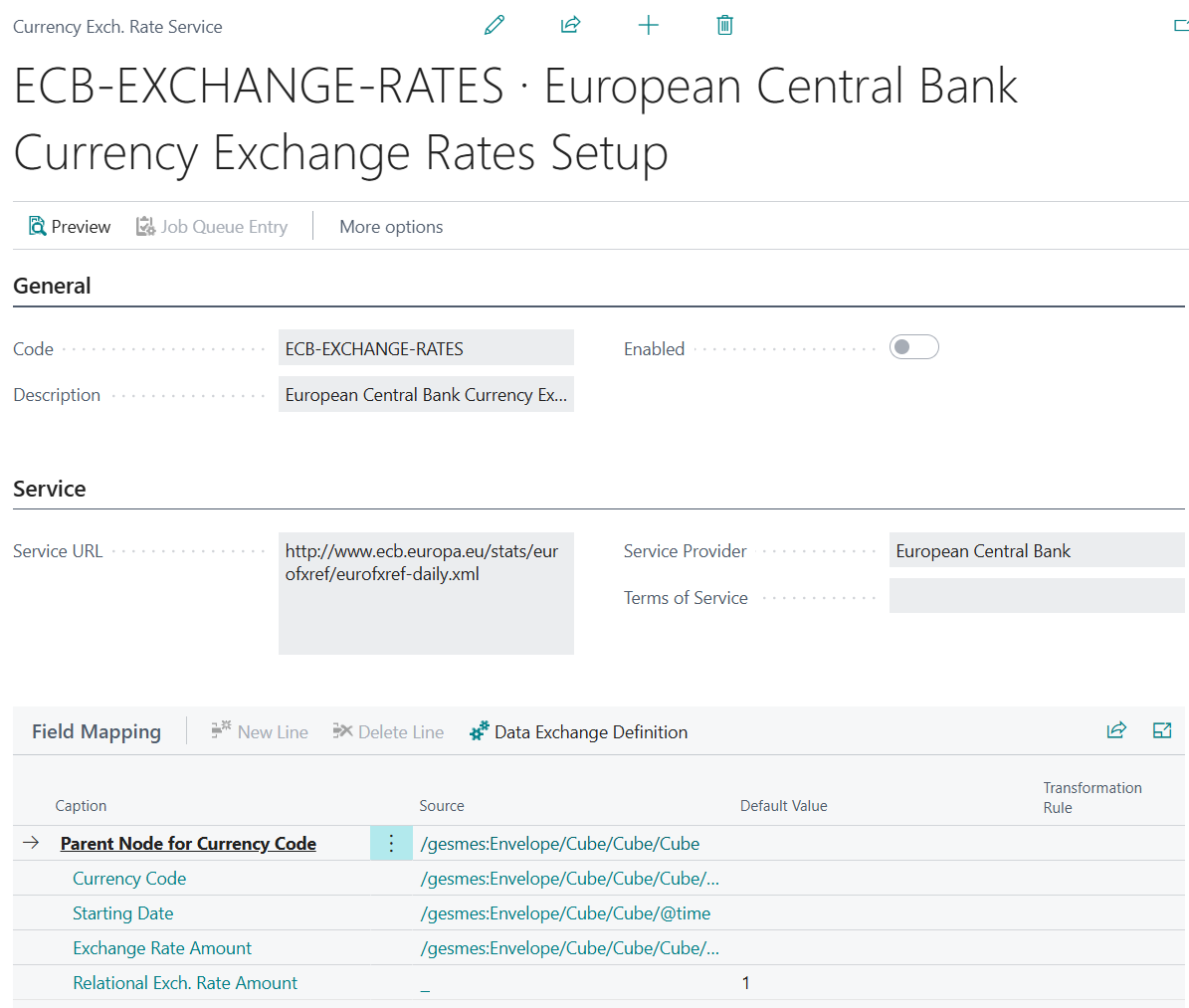Click the Field Mapping section title

point(96,730)
